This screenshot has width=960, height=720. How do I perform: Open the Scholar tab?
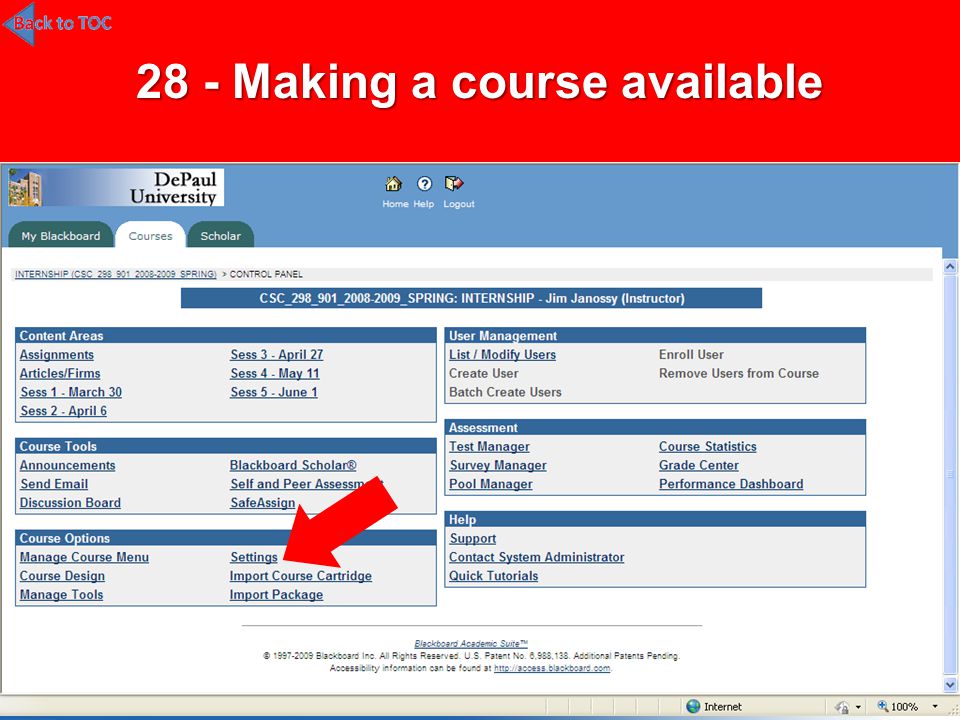click(x=220, y=236)
